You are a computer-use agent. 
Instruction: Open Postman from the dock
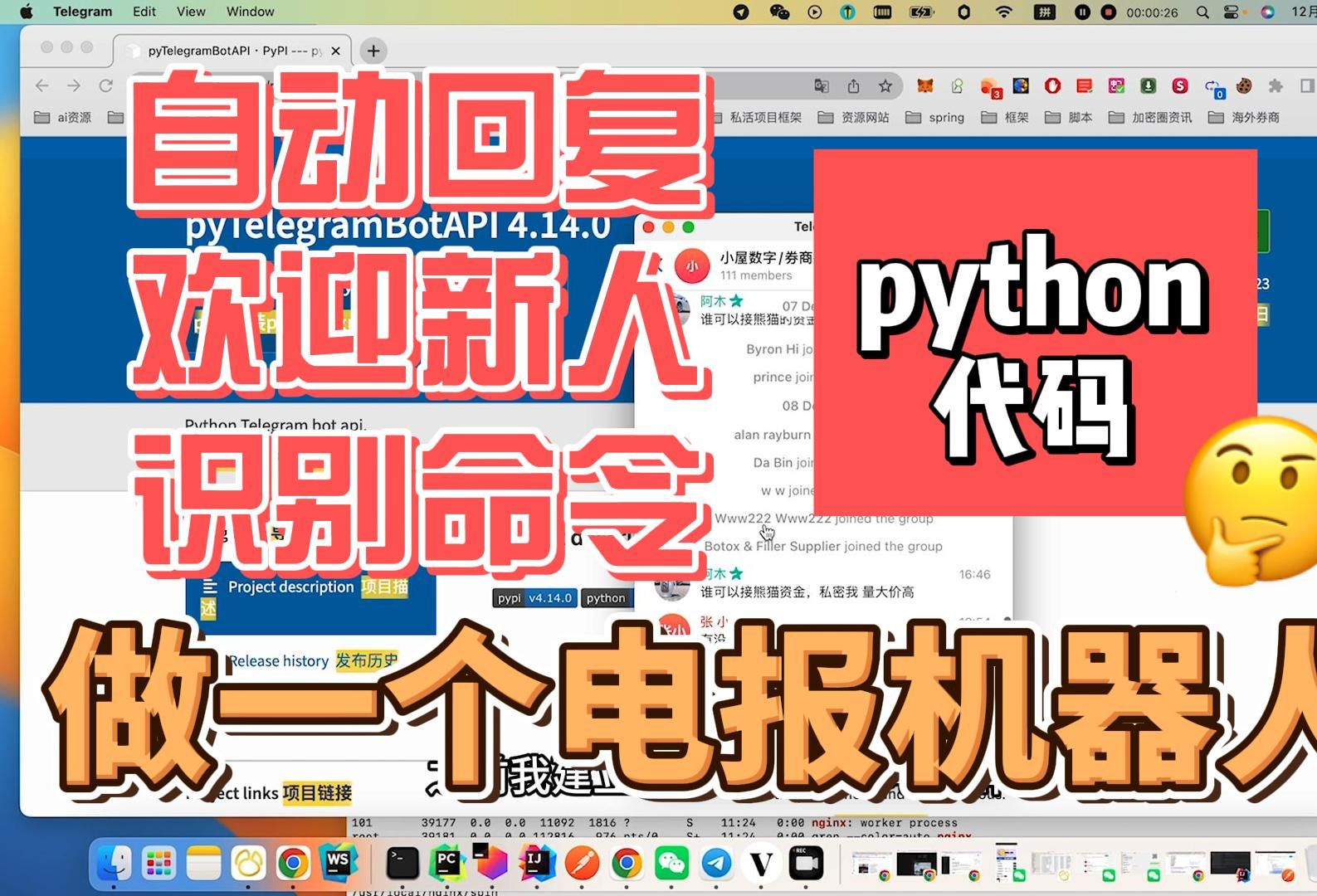tap(582, 864)
